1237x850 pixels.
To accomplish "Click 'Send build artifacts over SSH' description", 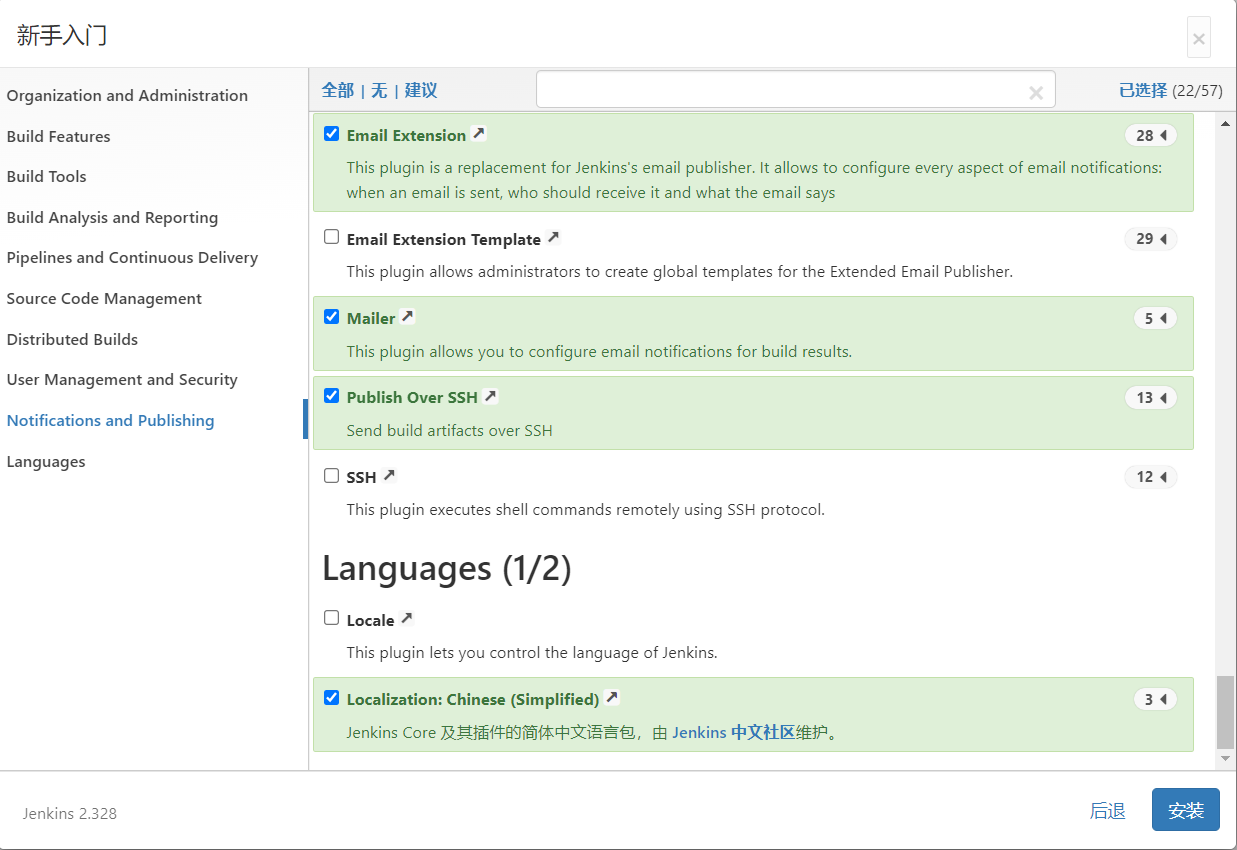I will (x=449, y=430).
